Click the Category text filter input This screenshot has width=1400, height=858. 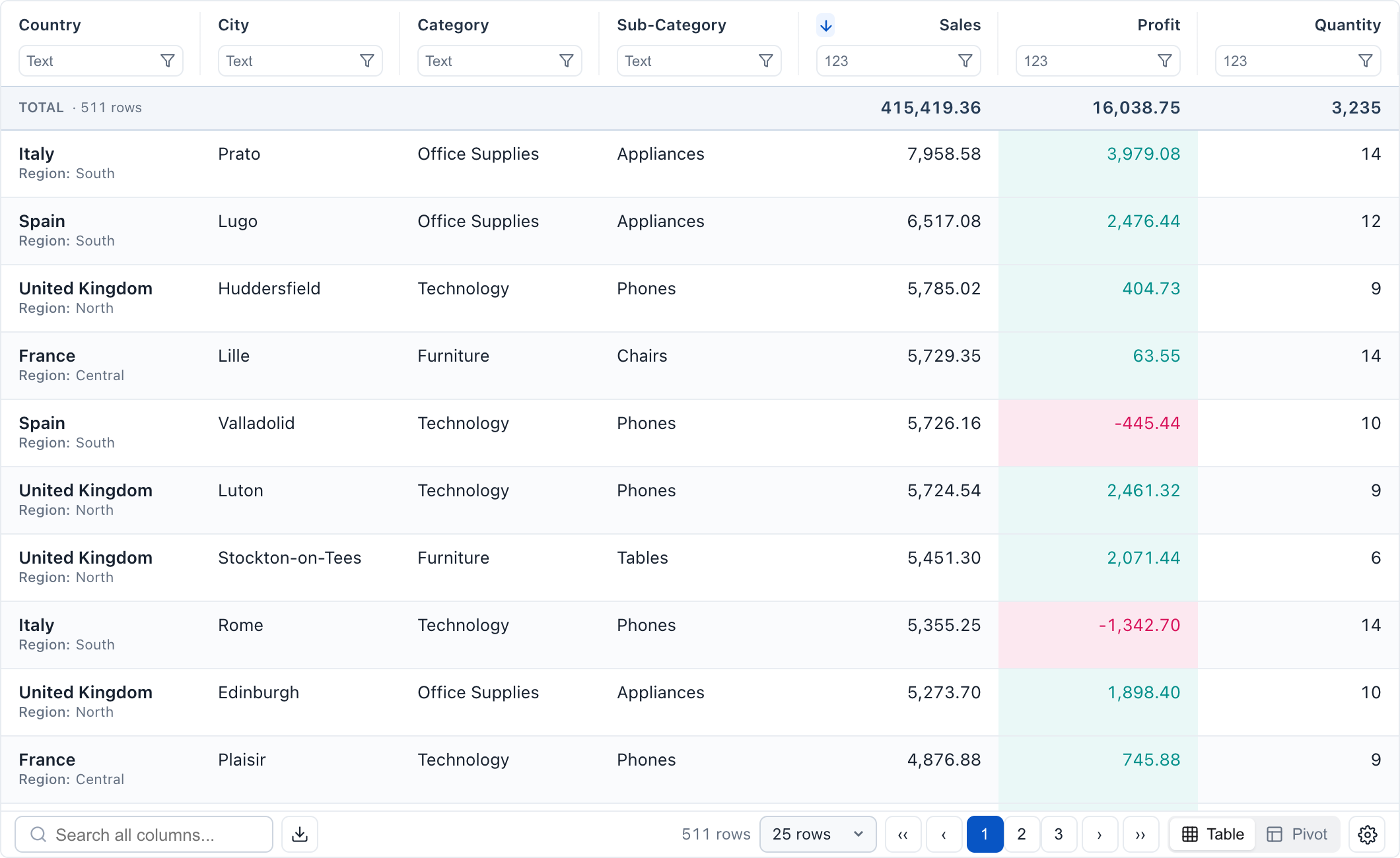499,61
